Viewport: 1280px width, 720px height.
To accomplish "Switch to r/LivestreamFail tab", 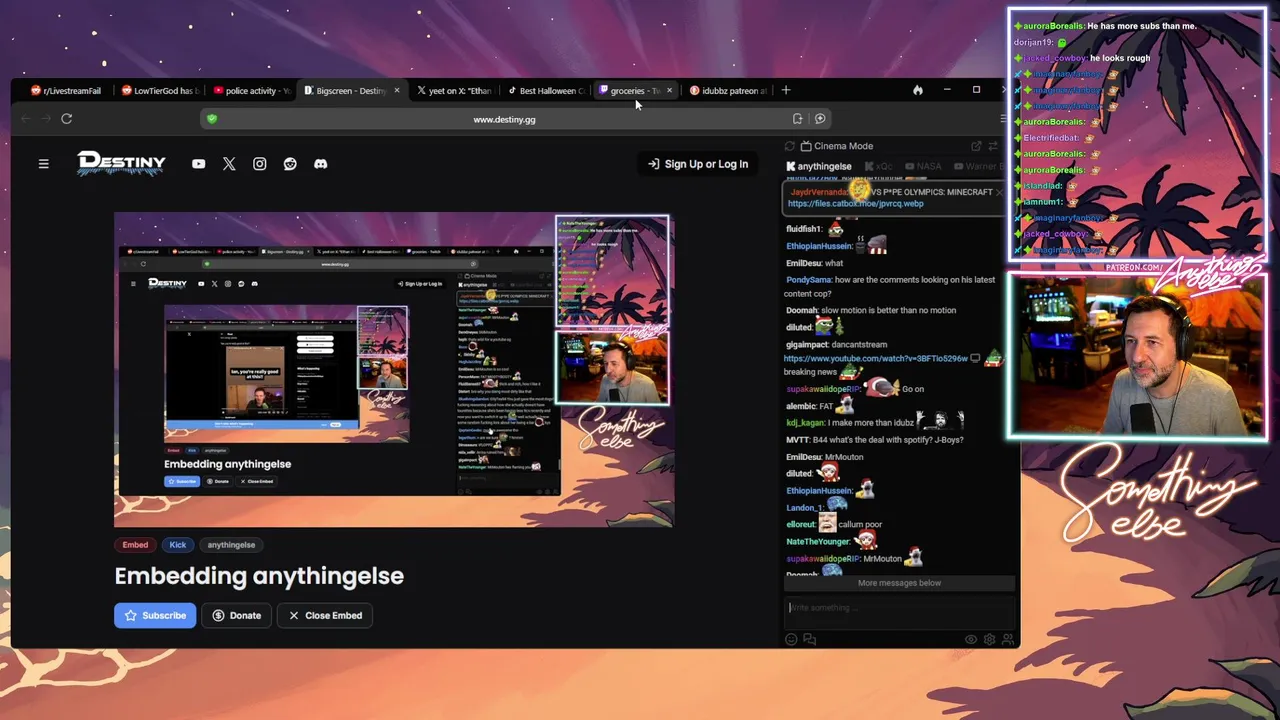I will point(66,90).
